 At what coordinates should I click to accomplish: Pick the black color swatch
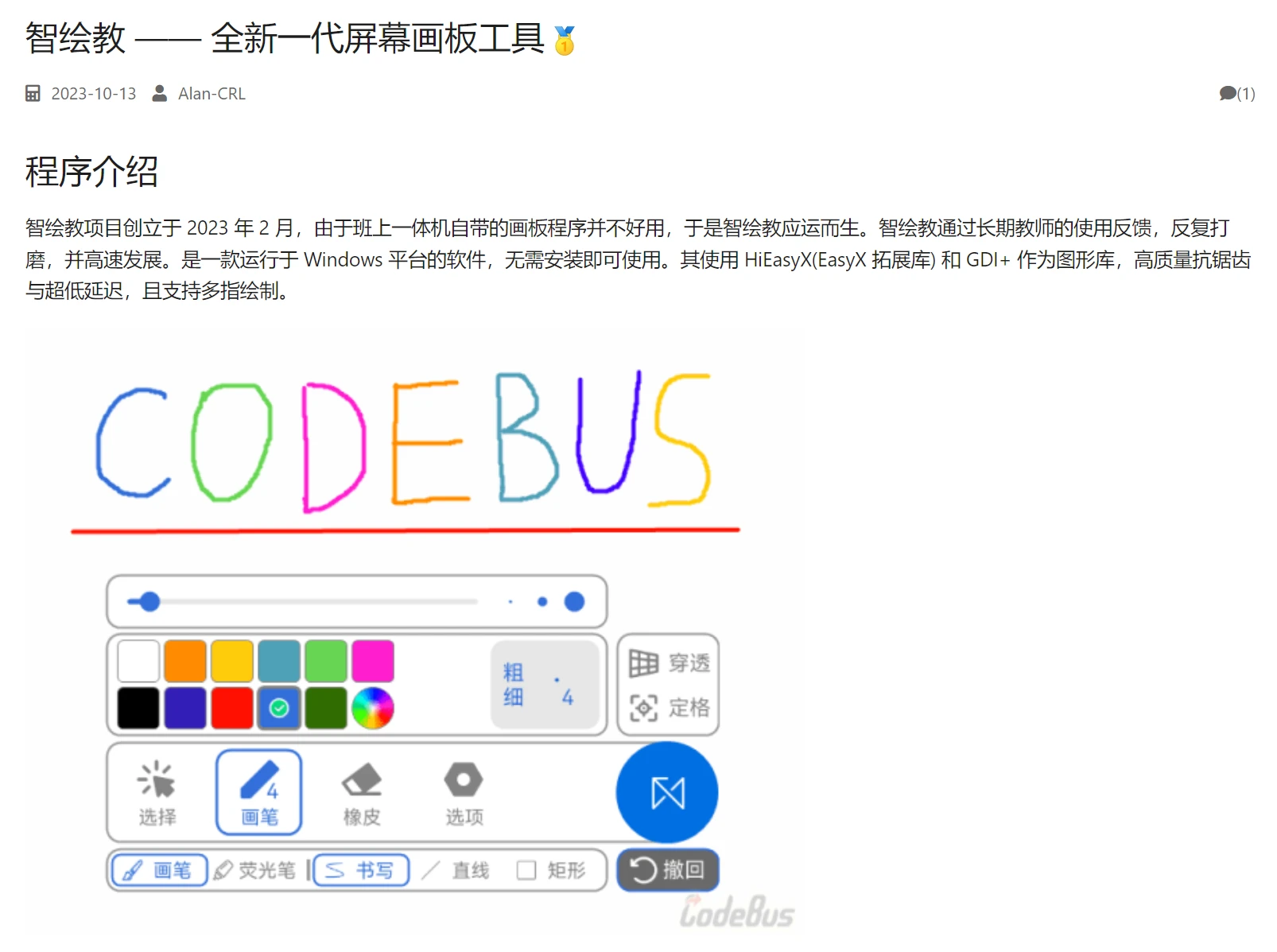coord(138,708)
